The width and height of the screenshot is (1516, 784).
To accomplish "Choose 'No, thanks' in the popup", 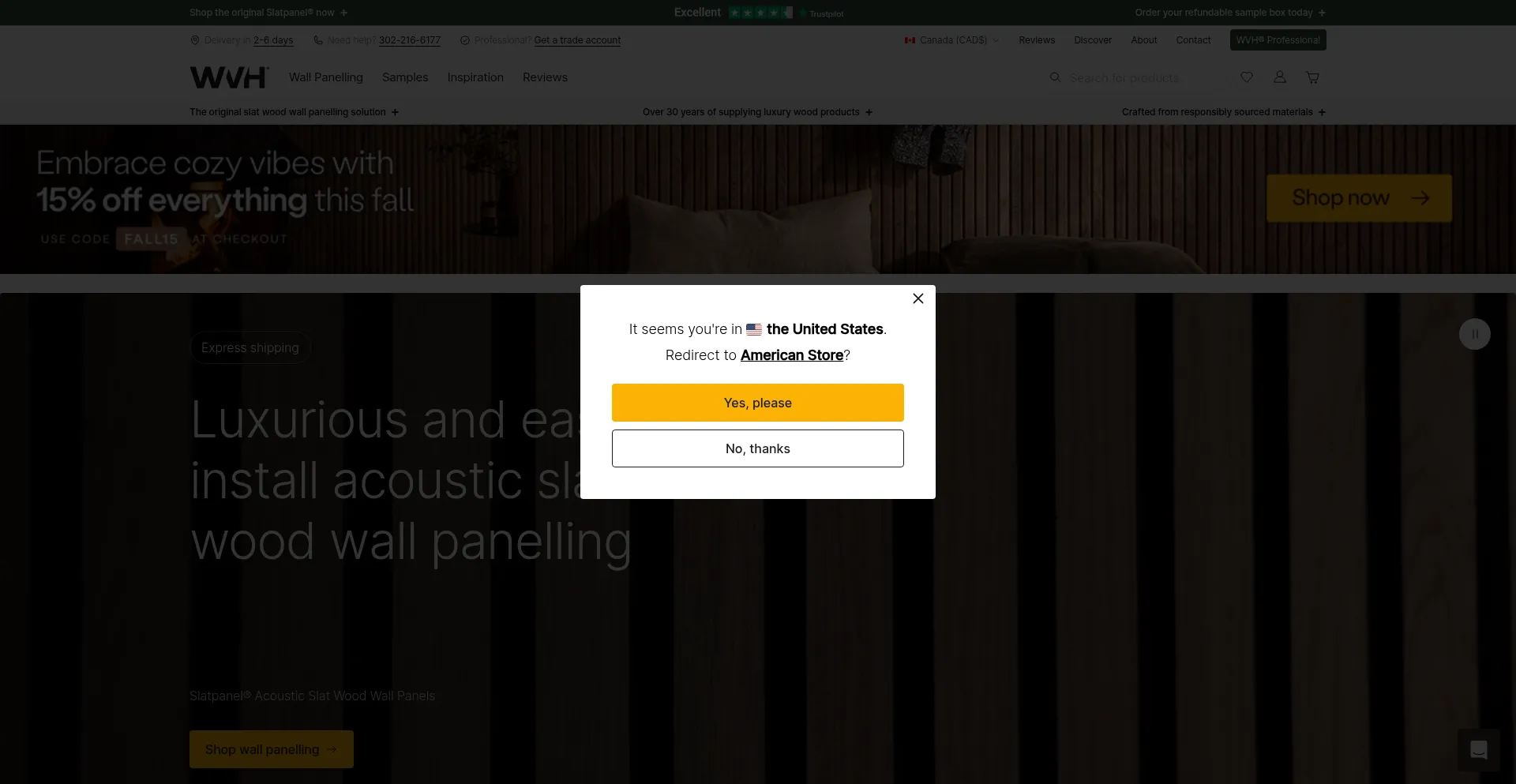I will (757, 448).
